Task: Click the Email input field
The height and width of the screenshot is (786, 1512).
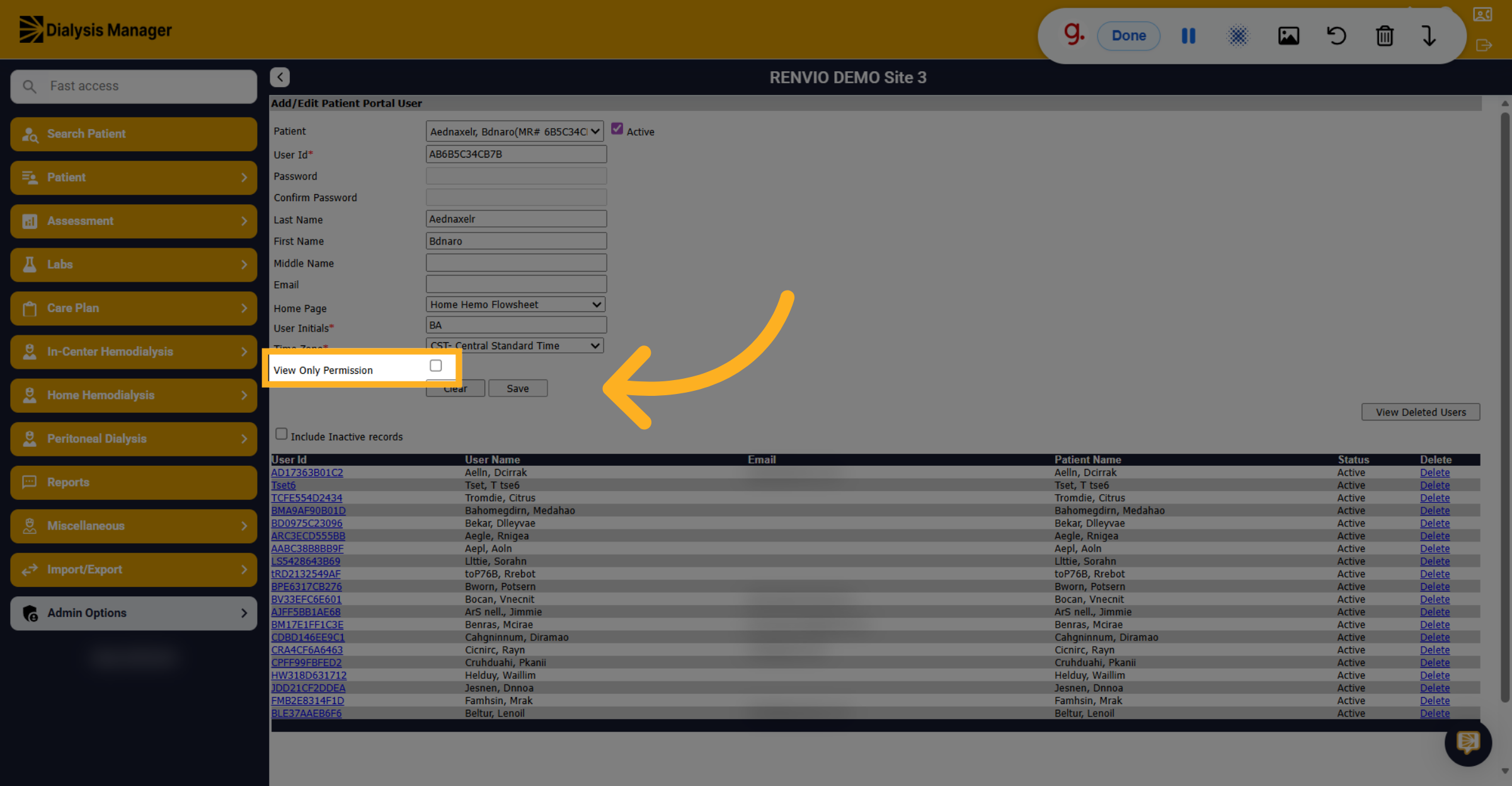Action: [516, 284]
